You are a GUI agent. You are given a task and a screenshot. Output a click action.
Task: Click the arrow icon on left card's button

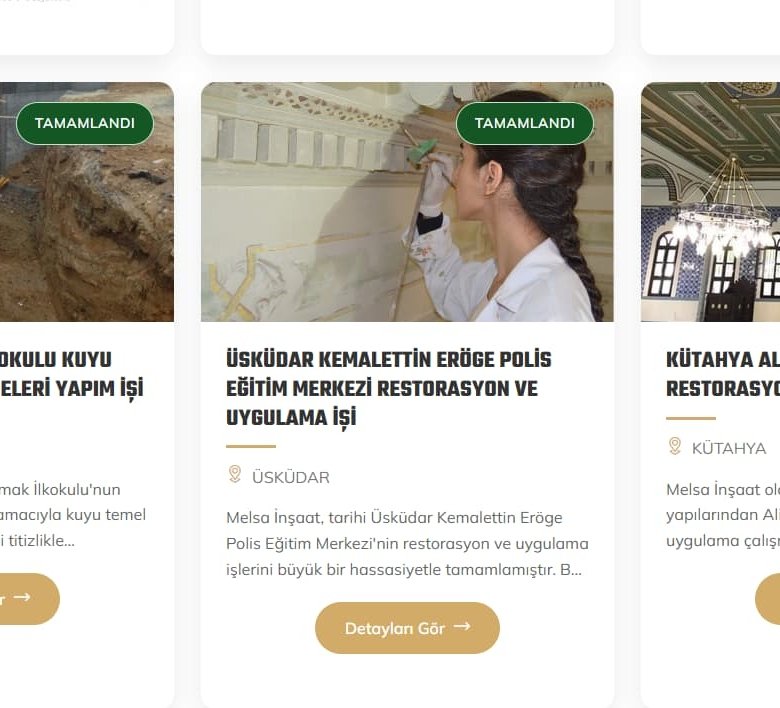(x=22, y=597)
